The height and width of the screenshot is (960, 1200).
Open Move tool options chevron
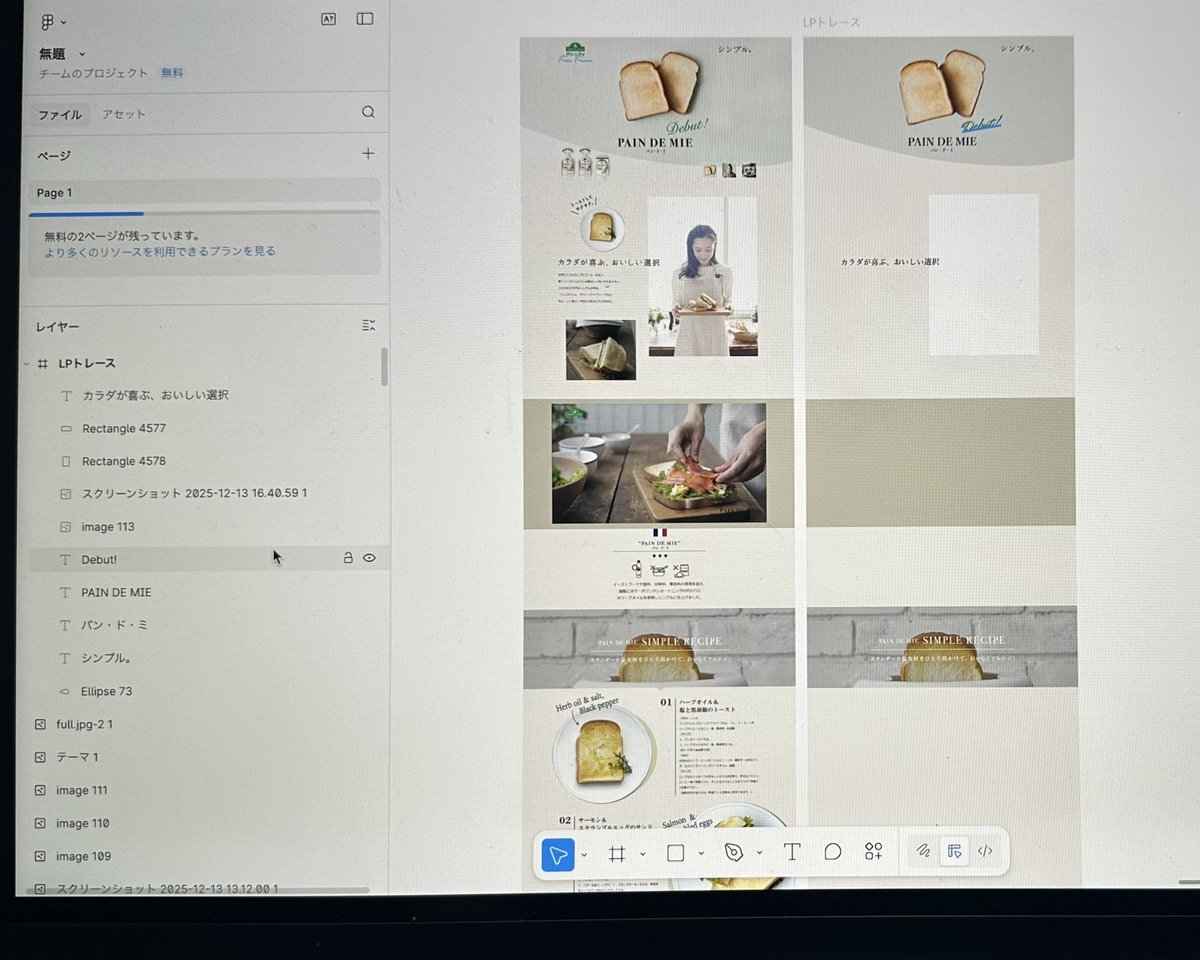coord(584,854)
